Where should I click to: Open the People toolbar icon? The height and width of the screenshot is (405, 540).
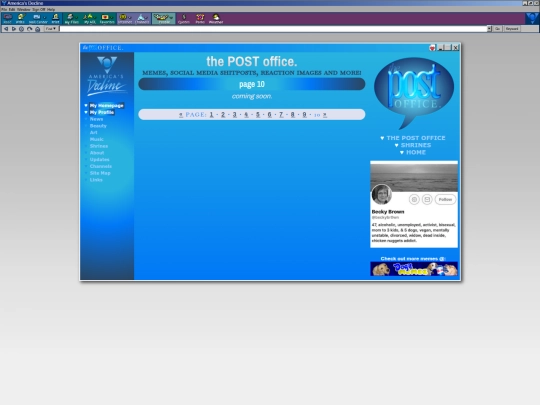click(164, 19)
